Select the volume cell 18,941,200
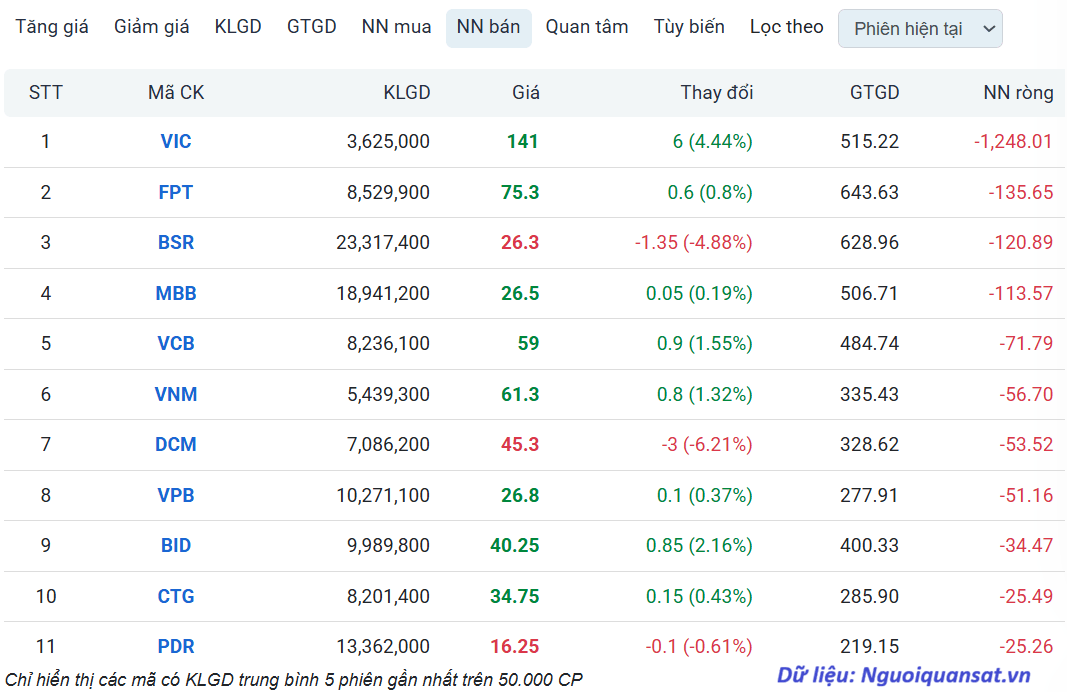1067x692 pixels. point(383,293)
